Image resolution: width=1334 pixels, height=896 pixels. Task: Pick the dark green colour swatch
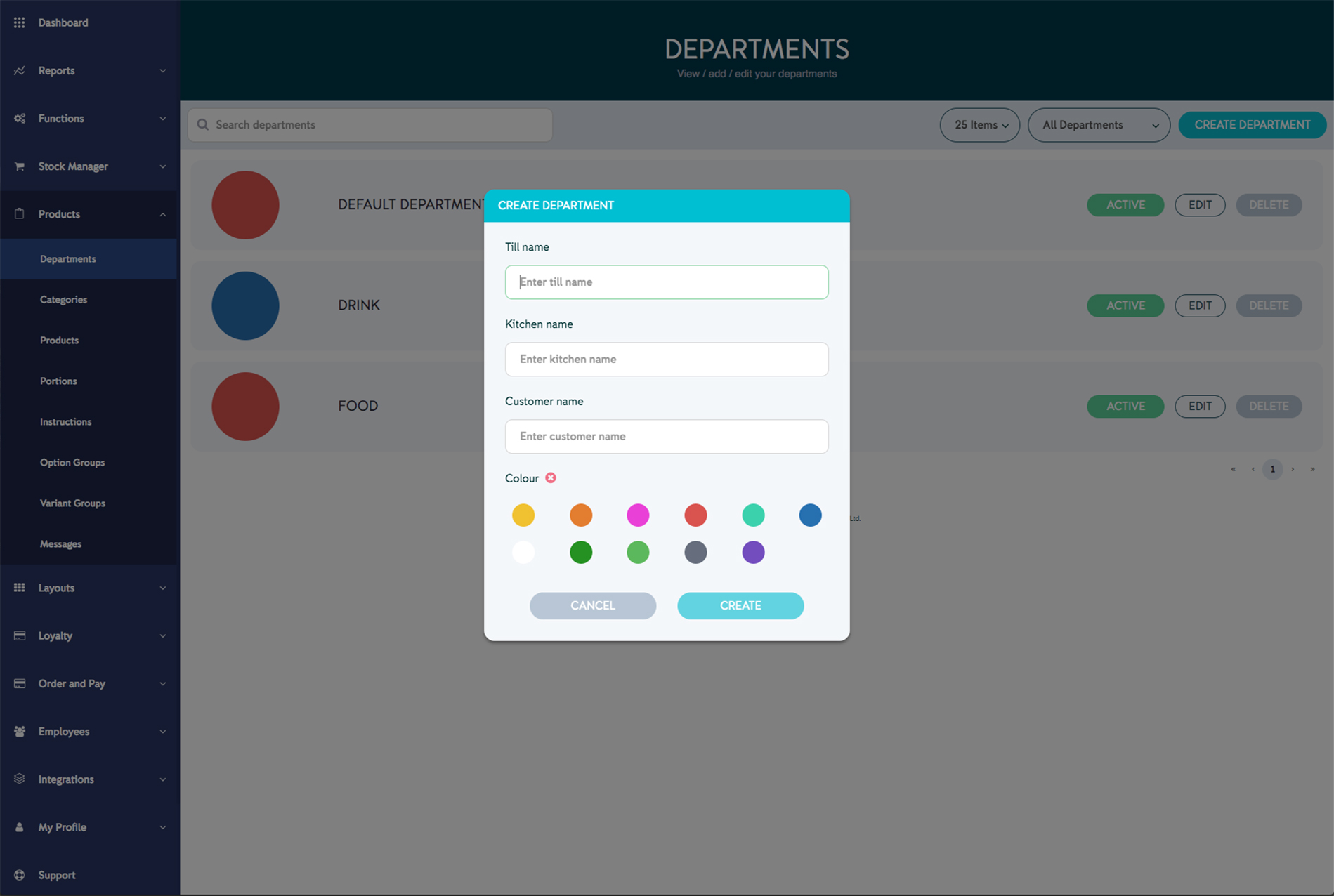pos(581,552)
